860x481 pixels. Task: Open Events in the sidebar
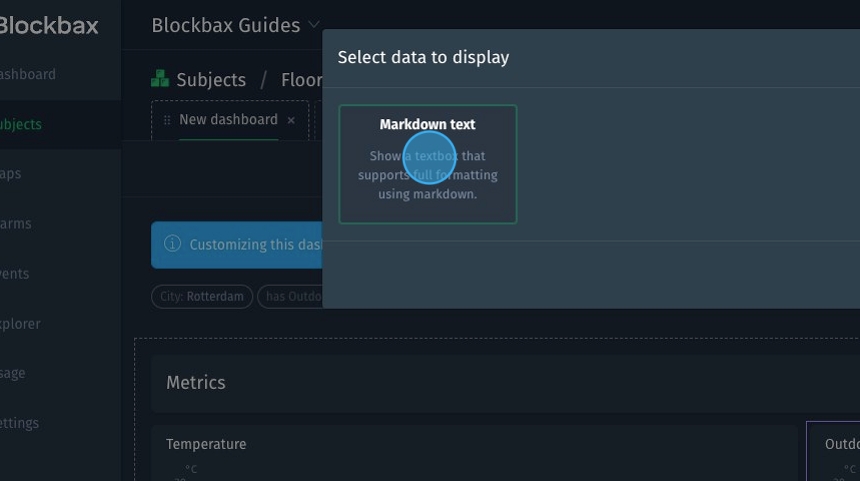(16, 274)
